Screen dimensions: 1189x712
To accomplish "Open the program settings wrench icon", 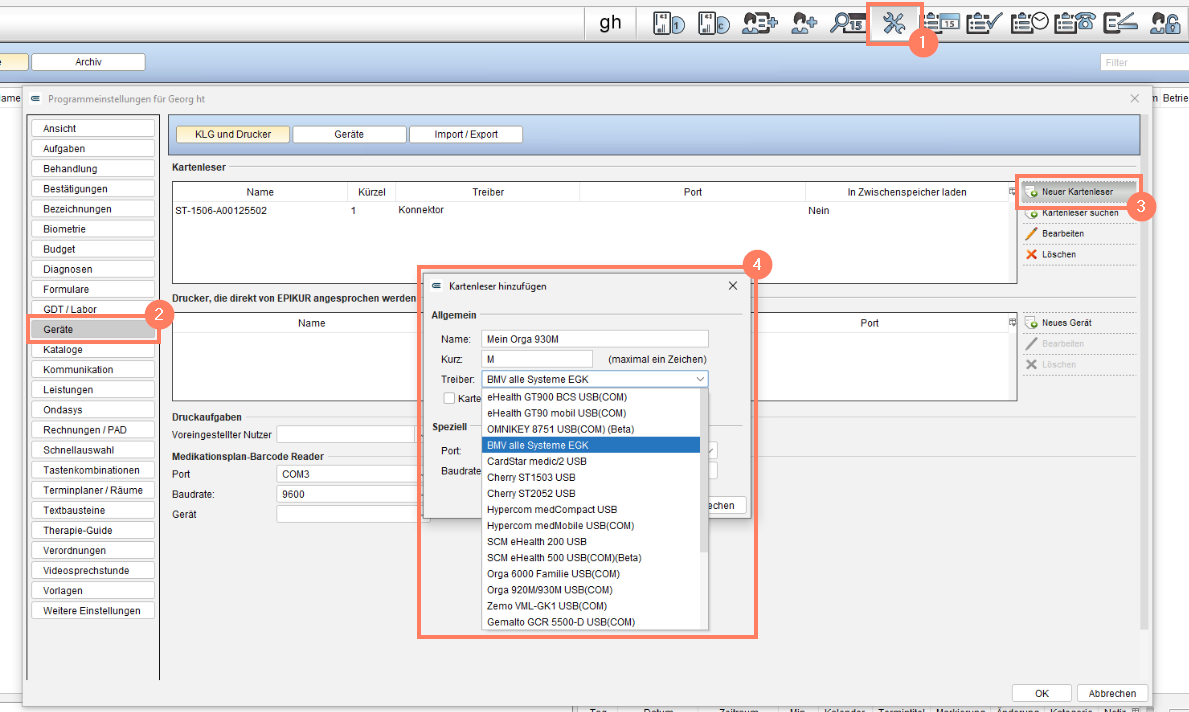I will [894, 24].
